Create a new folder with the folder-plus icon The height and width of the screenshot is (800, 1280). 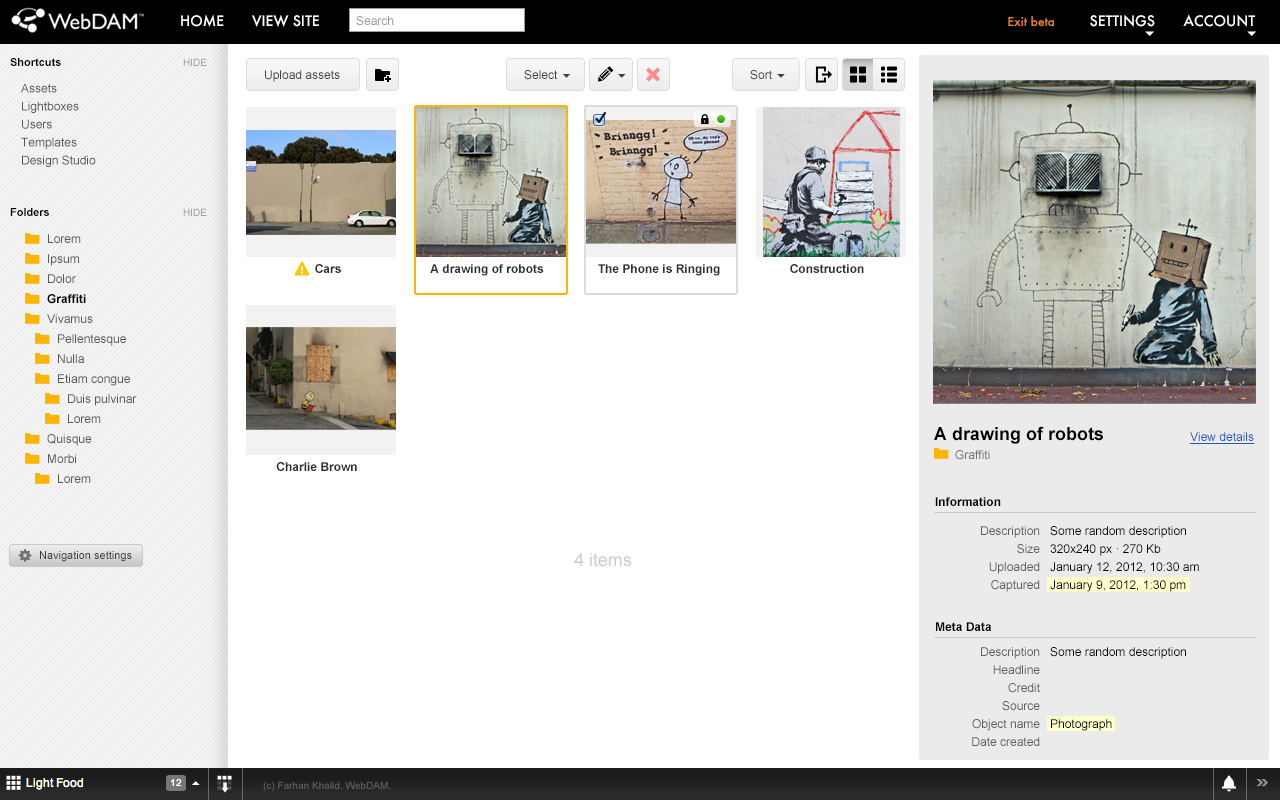[x=382, y=75]
